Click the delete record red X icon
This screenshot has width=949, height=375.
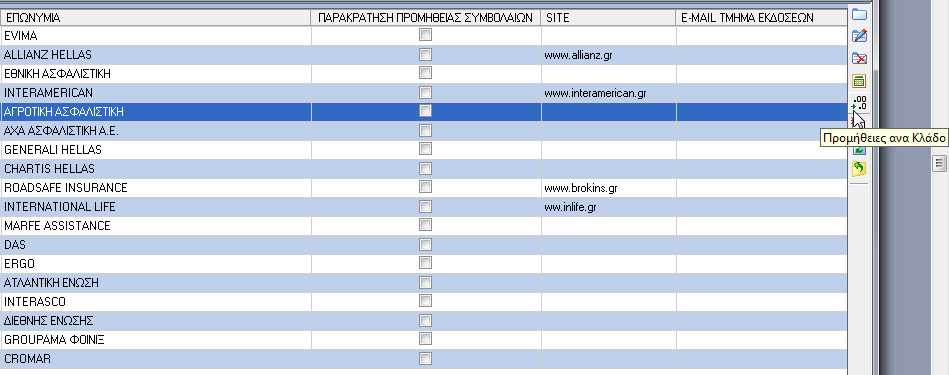point(859,59)
